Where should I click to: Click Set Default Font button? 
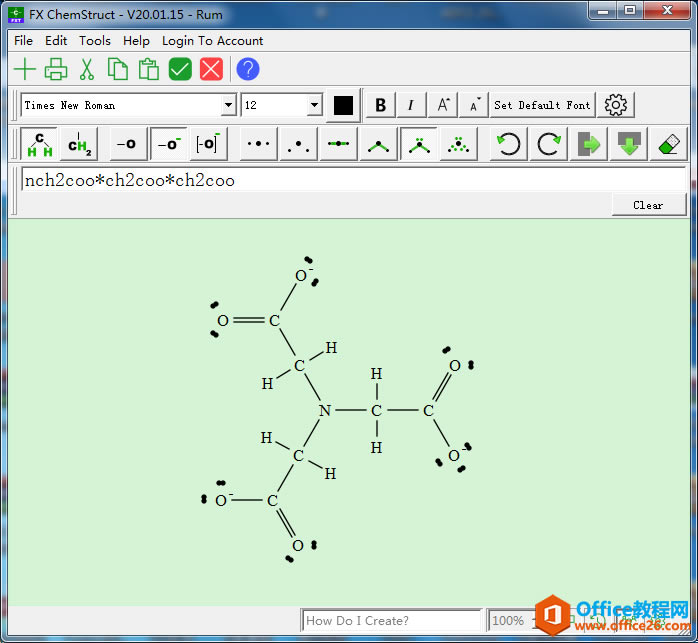click(x=542, y=105)
